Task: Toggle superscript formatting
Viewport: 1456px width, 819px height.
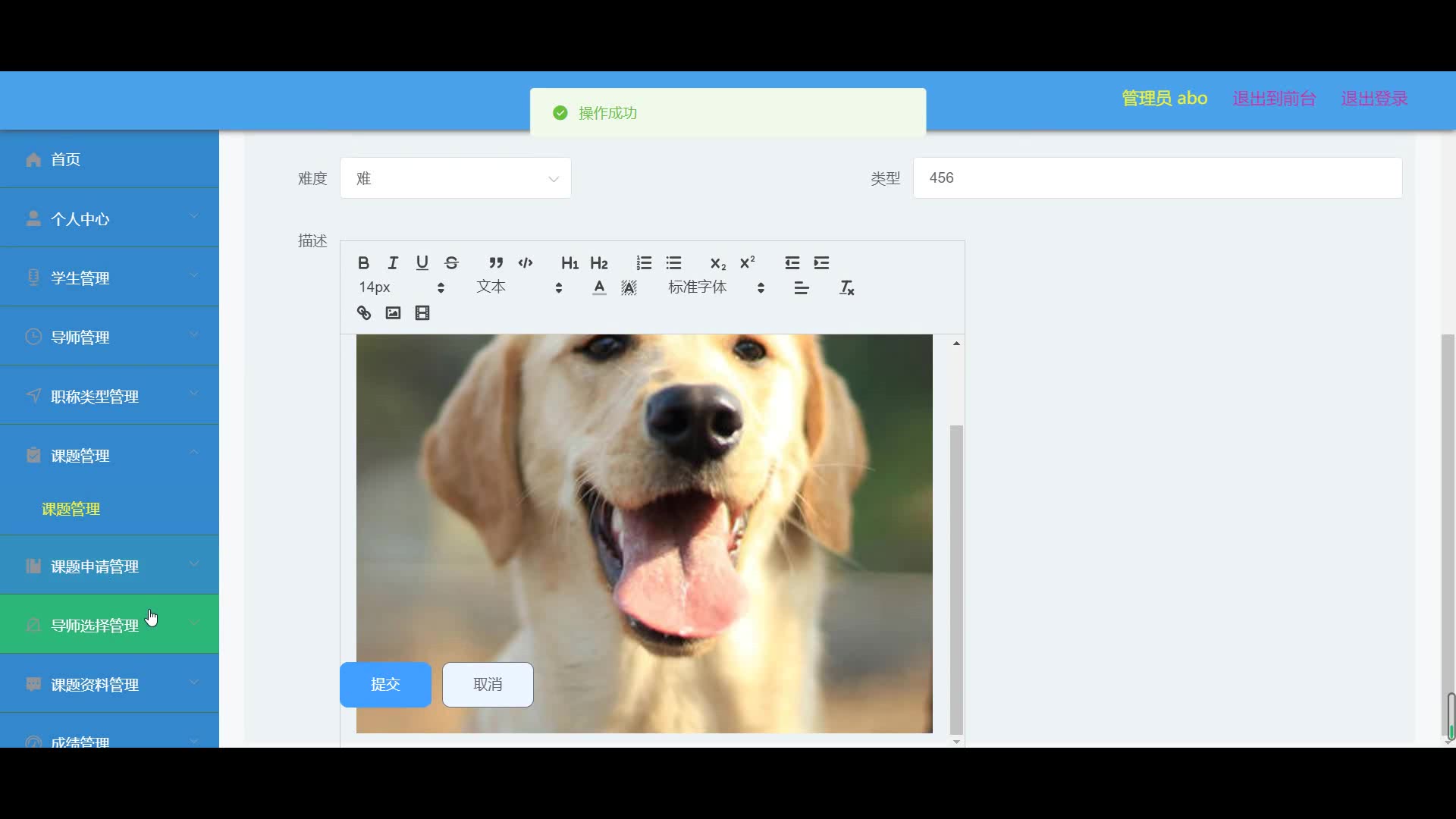Action: point(747,263)
